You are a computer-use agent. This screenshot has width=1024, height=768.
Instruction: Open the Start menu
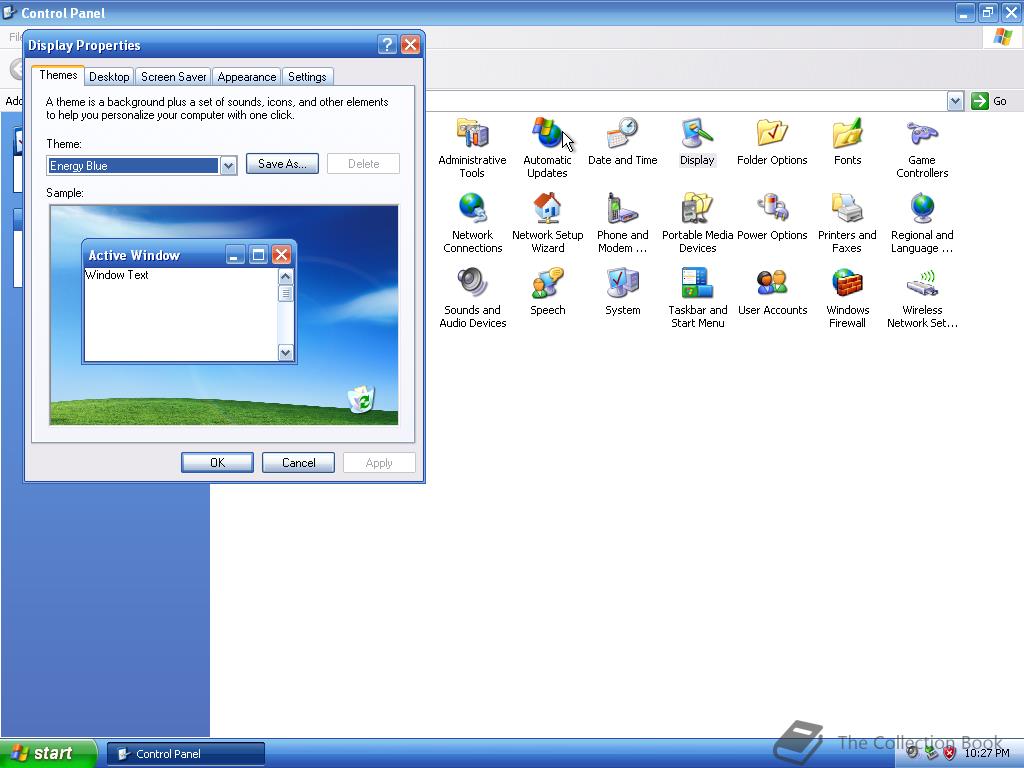tap(48, 753)
